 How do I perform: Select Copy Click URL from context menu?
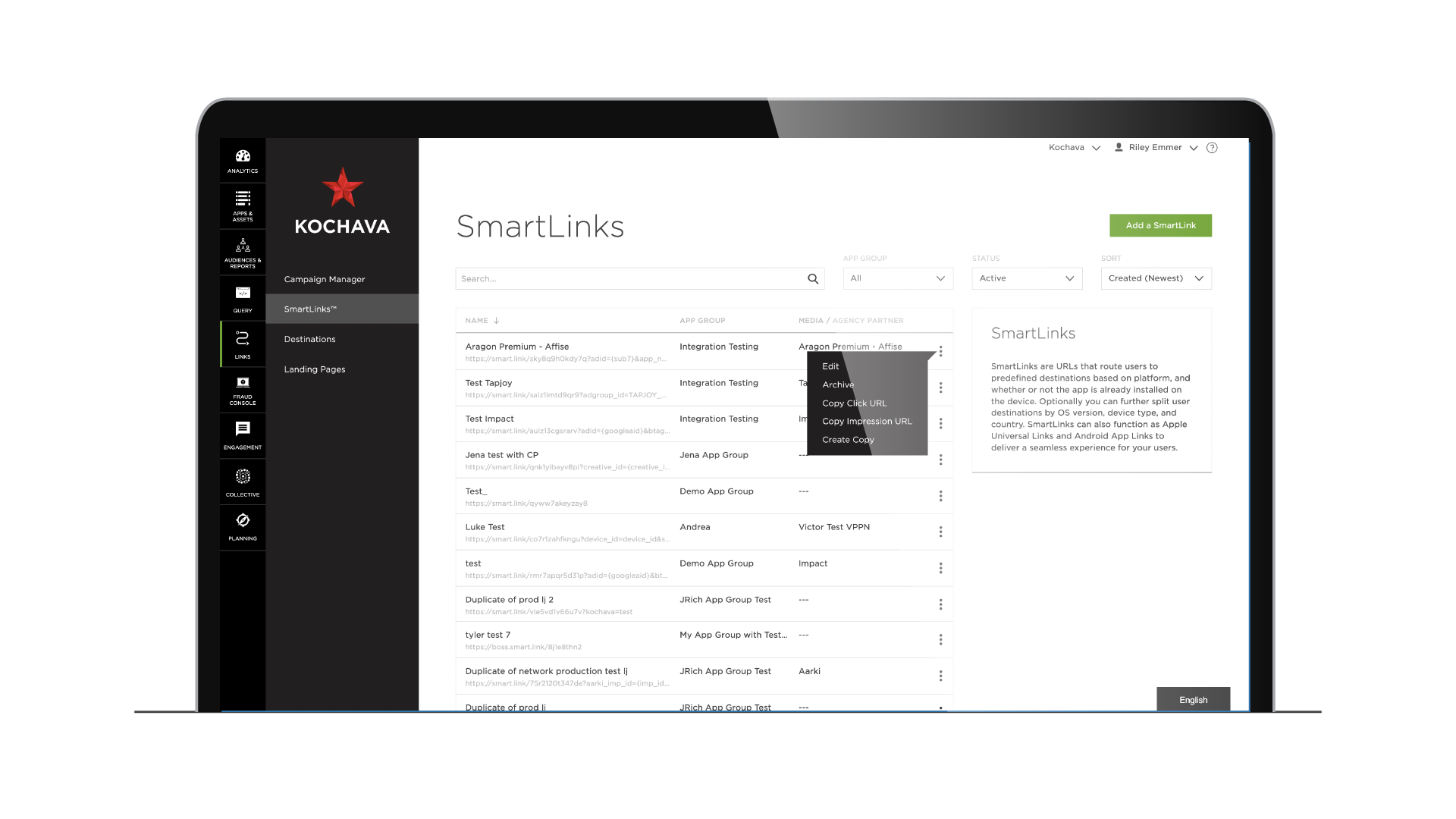click(x=855, y=403)
